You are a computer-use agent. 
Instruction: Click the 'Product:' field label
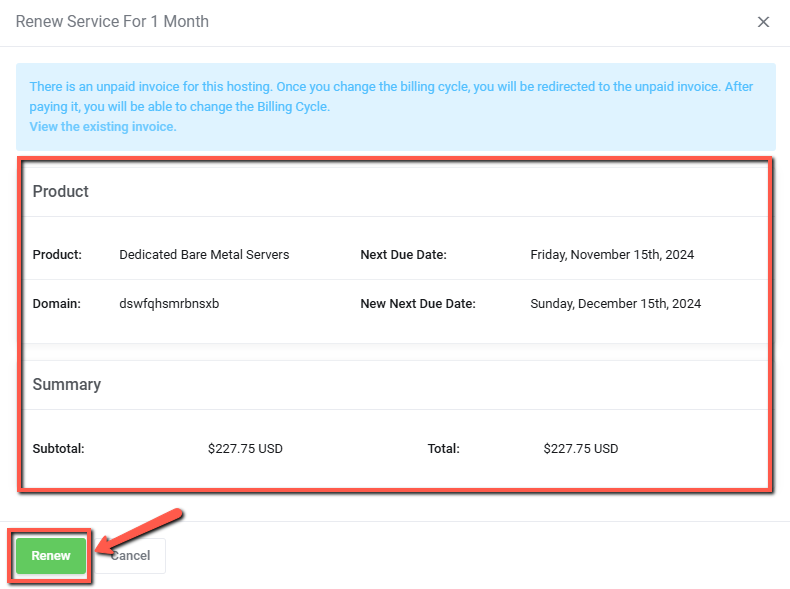click(x=57, y=255)
